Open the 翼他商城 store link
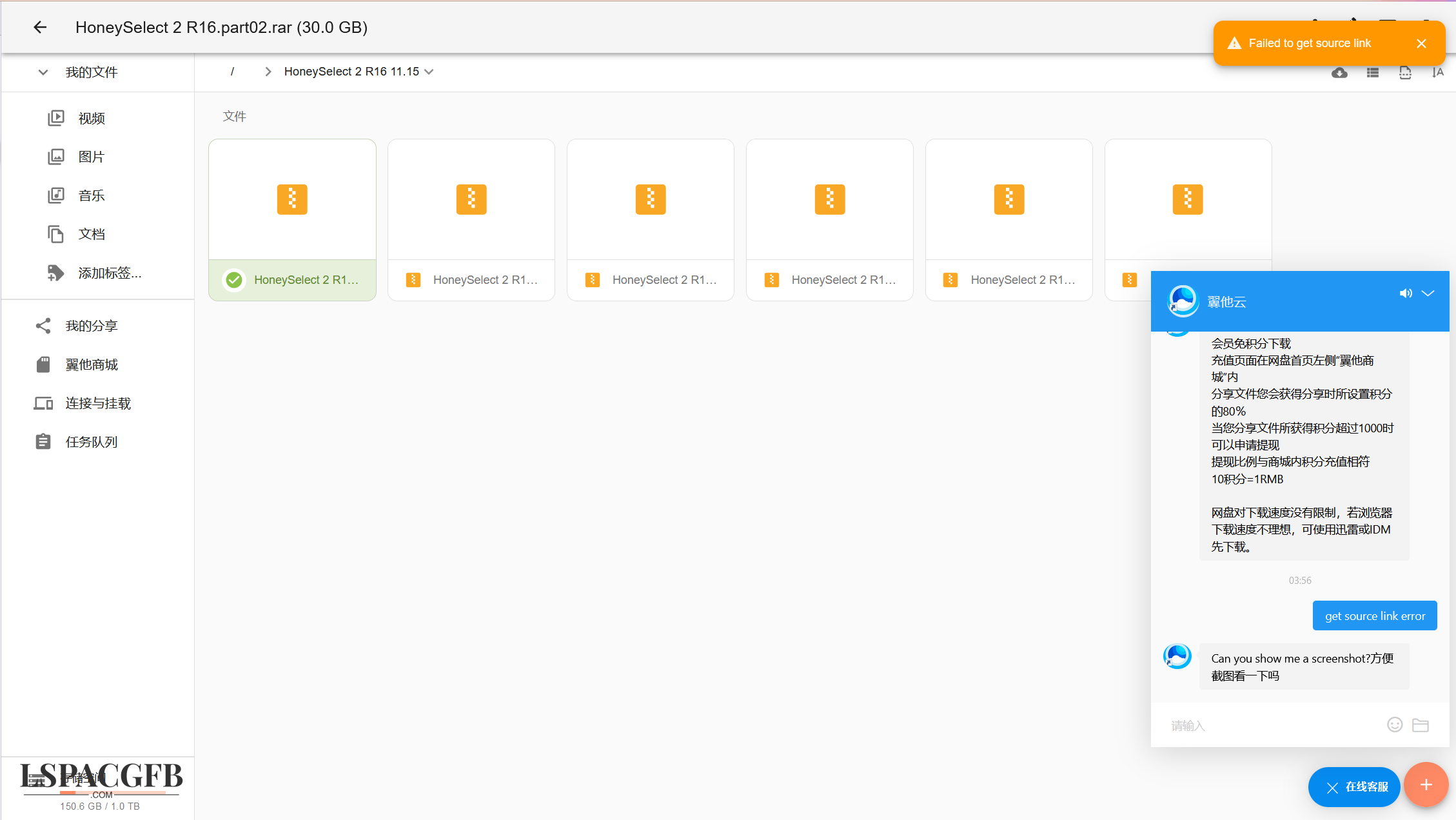 (x=92, y=365)
